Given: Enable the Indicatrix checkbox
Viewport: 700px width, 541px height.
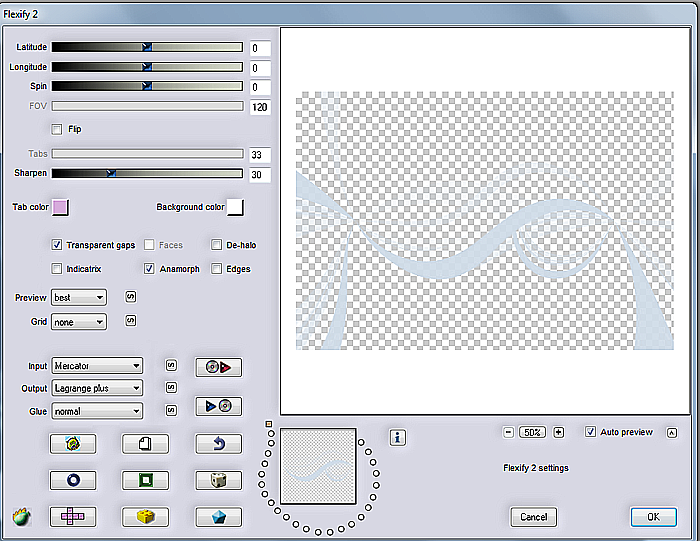Looking at the screenshot, I should [57, 269].
